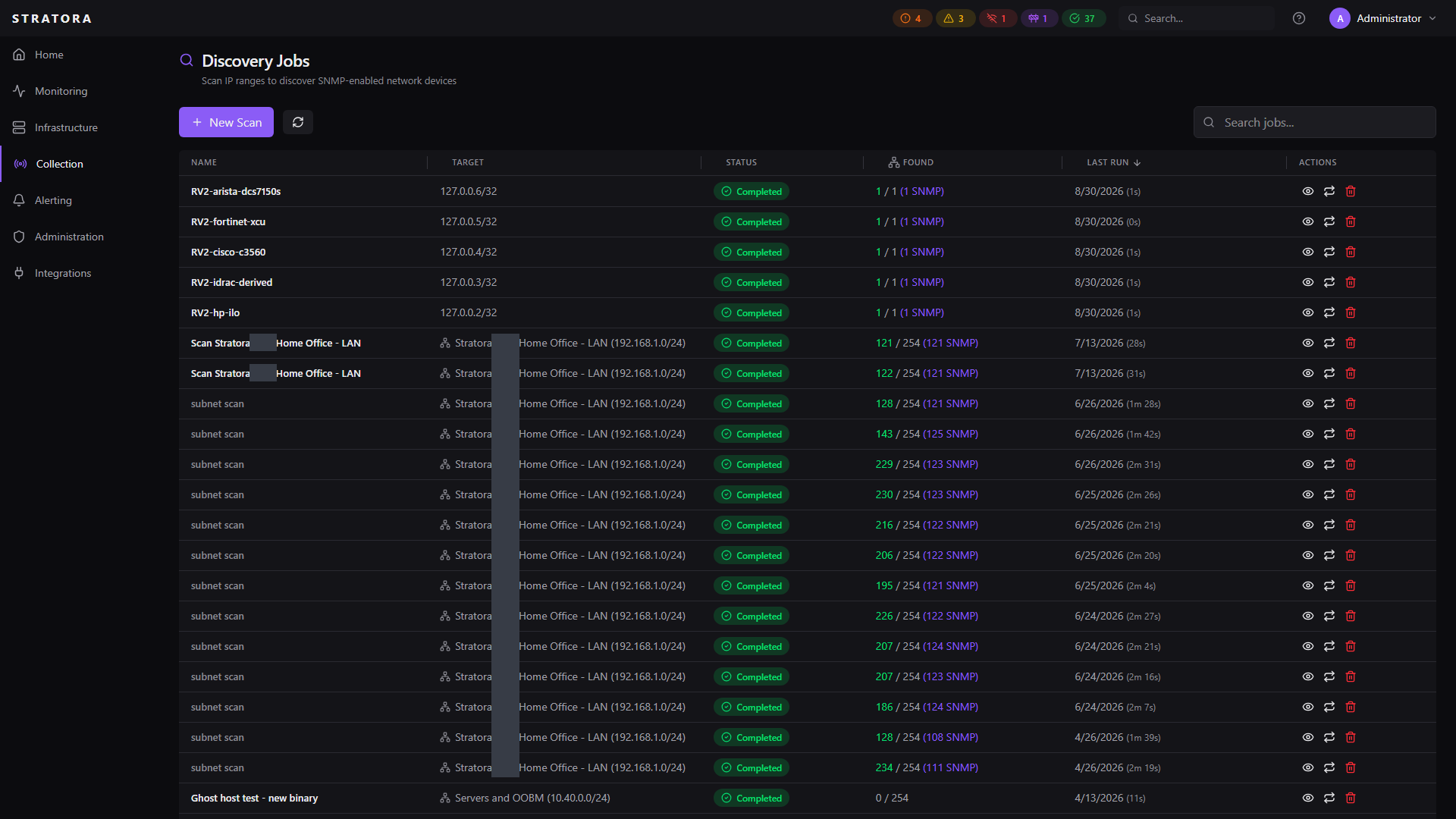Click the global Search box in header
The image size is (1456, 819).
[x=1196, y=18]
